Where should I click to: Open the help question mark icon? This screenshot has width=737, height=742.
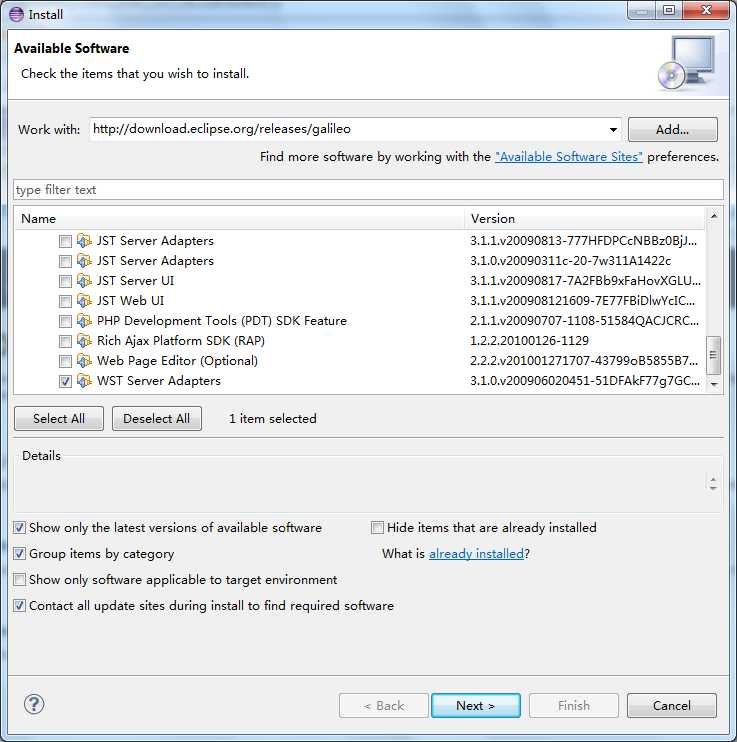click(x=34, y=704)
